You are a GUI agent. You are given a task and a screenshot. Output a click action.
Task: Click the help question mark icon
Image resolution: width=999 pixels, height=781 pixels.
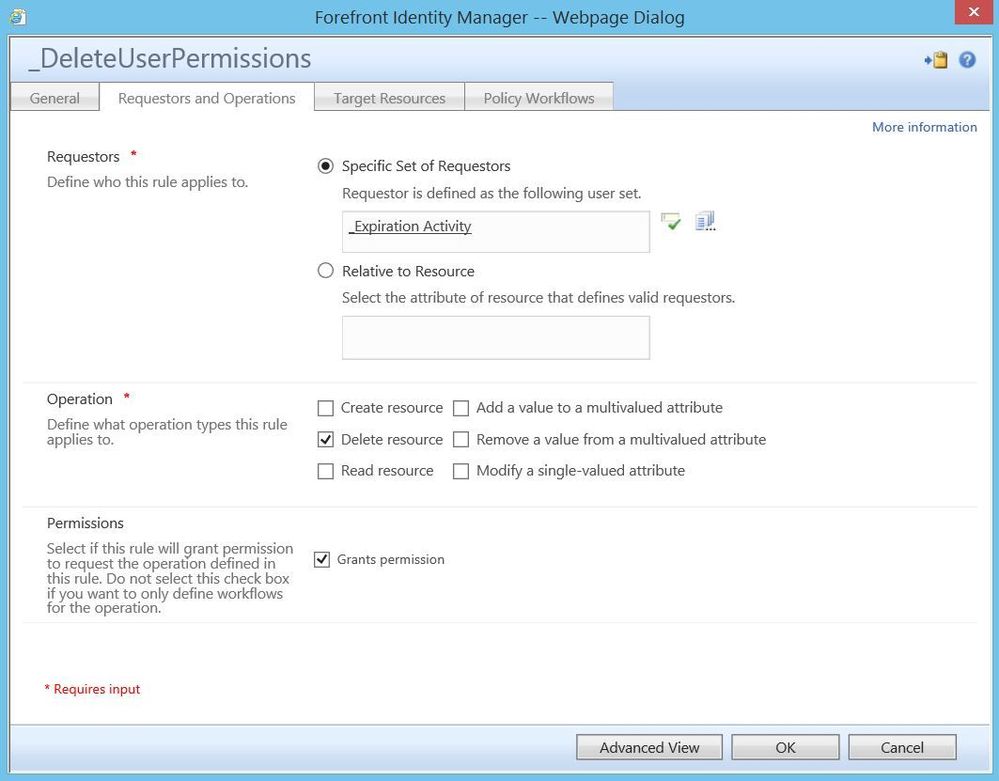(x=967, y=60)
